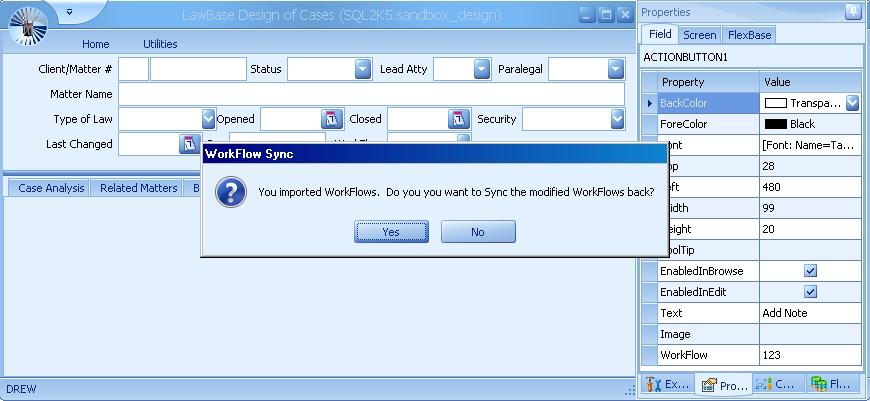Open the quick access toolbar arrow
The image size is (870, 401).
[69, 11]
